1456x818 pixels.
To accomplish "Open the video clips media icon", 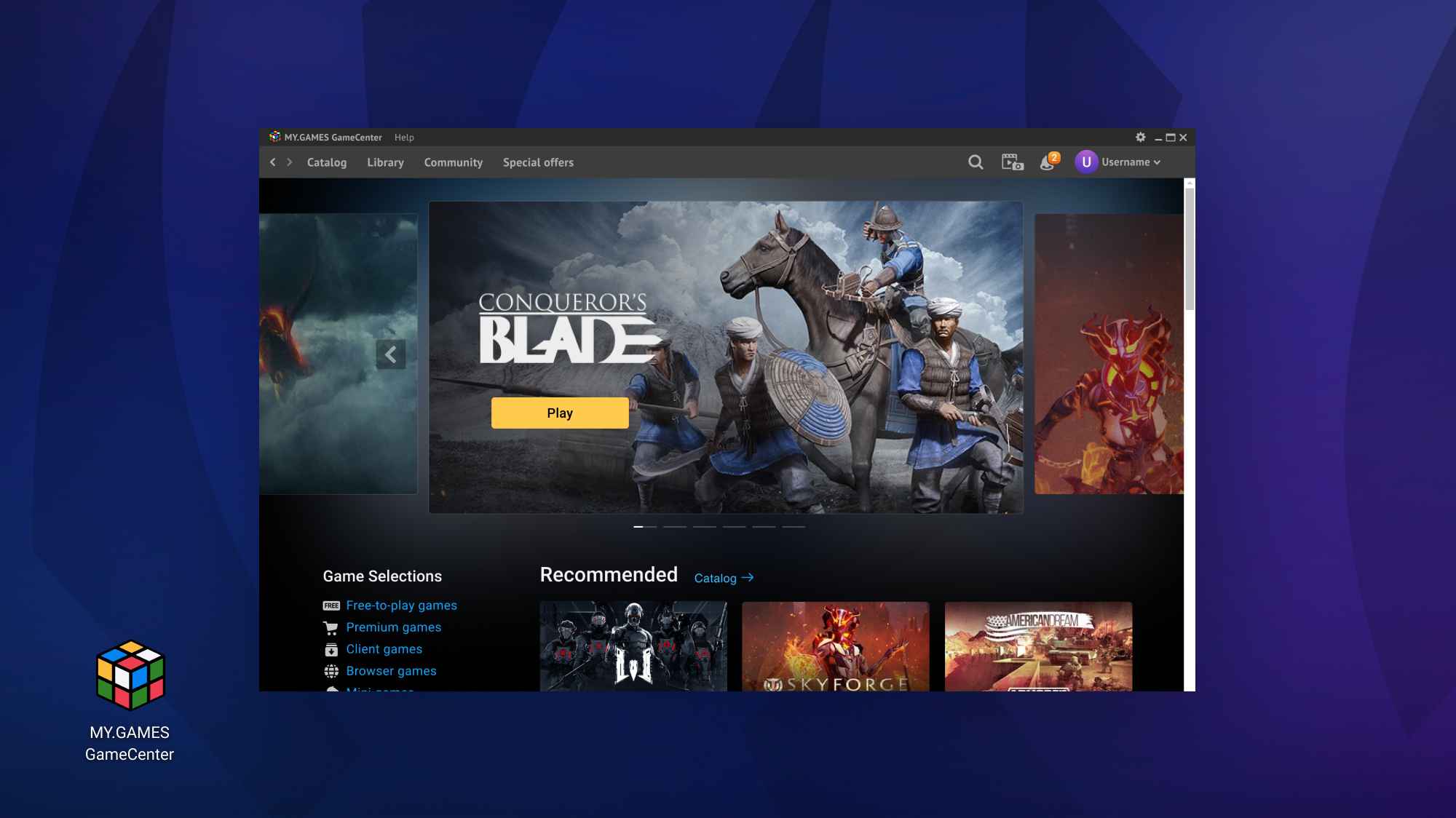I will (1012, 162).
